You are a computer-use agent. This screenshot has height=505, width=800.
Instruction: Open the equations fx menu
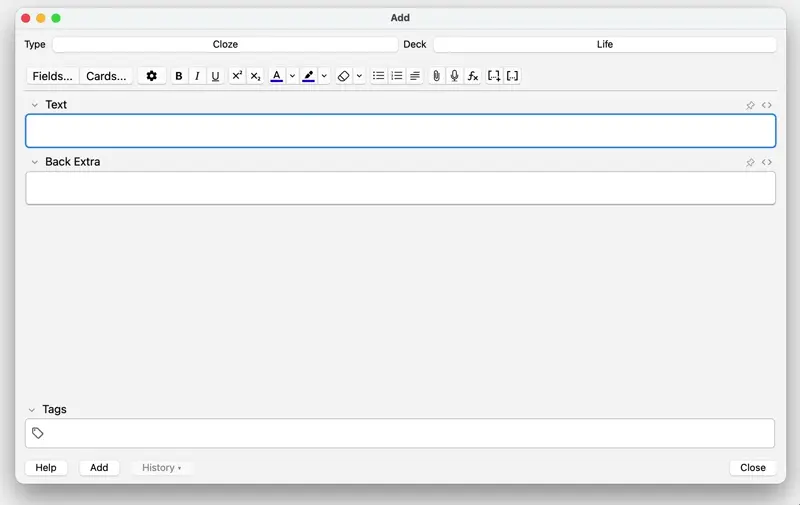coord(473,76)
